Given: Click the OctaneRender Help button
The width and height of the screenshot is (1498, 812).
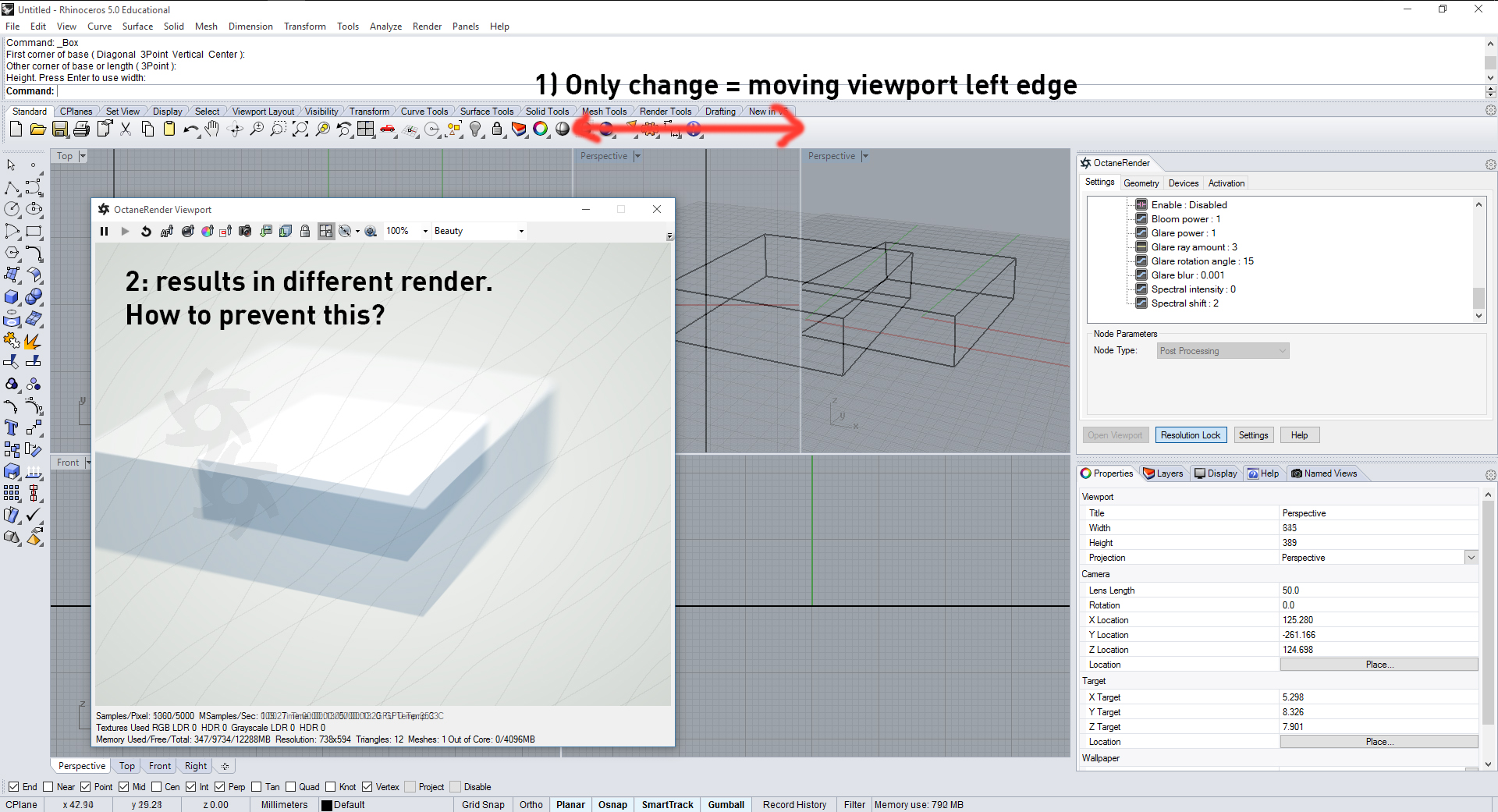Looking at the screenshot, I should pyautogui.click(x=1299, y=435).
